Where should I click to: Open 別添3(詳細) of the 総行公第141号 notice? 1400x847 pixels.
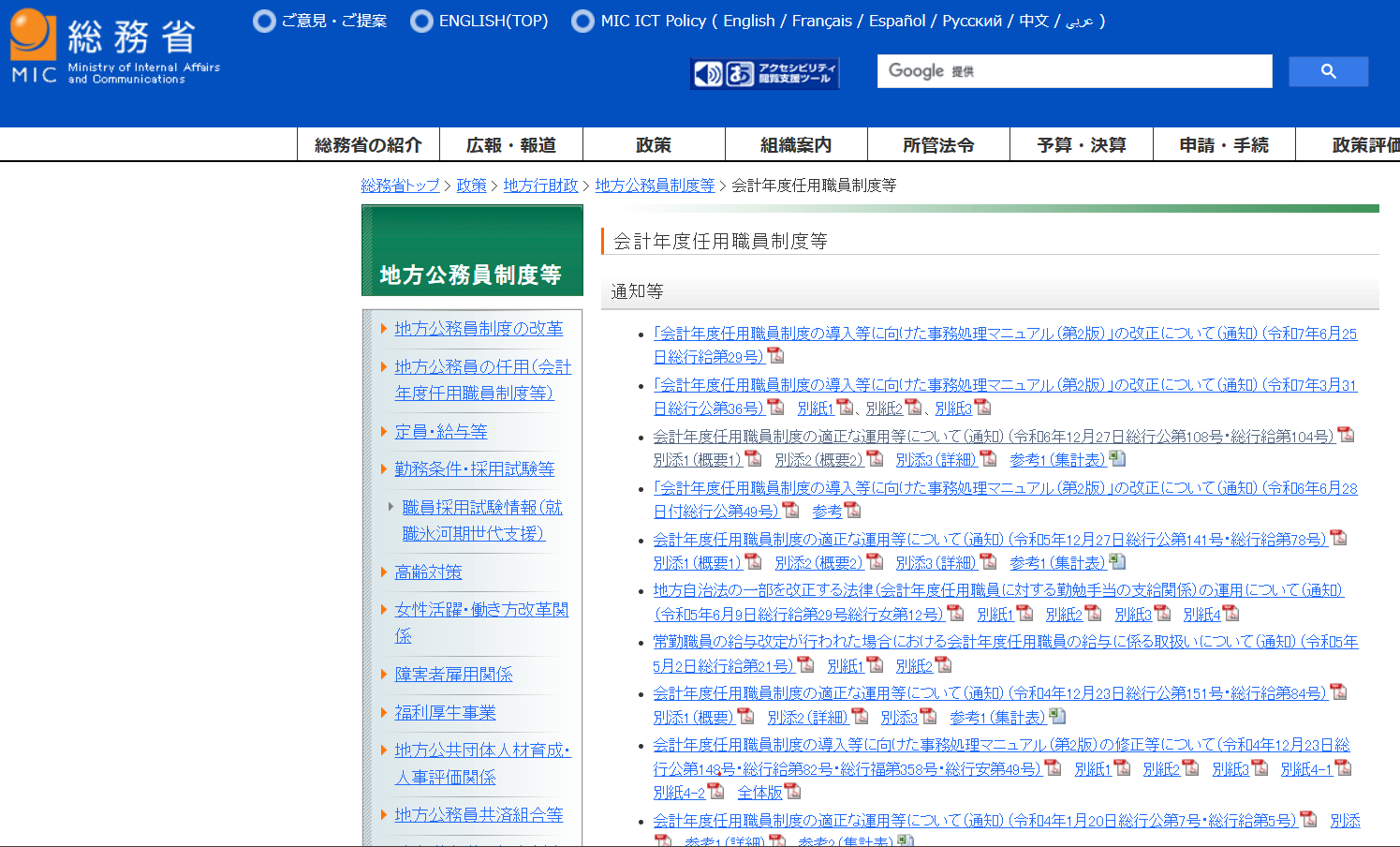click(936, 562)
